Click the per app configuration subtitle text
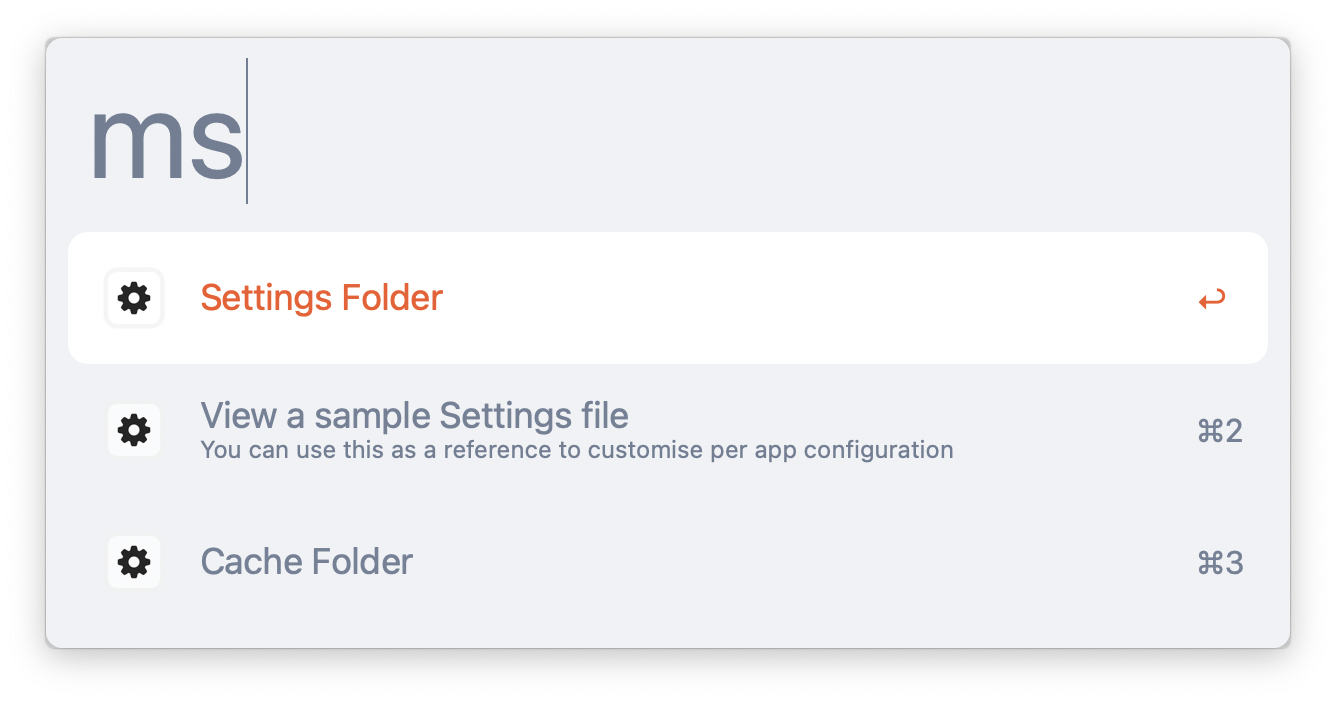Viewport: 1336px width, 702px height. [577, 450]
